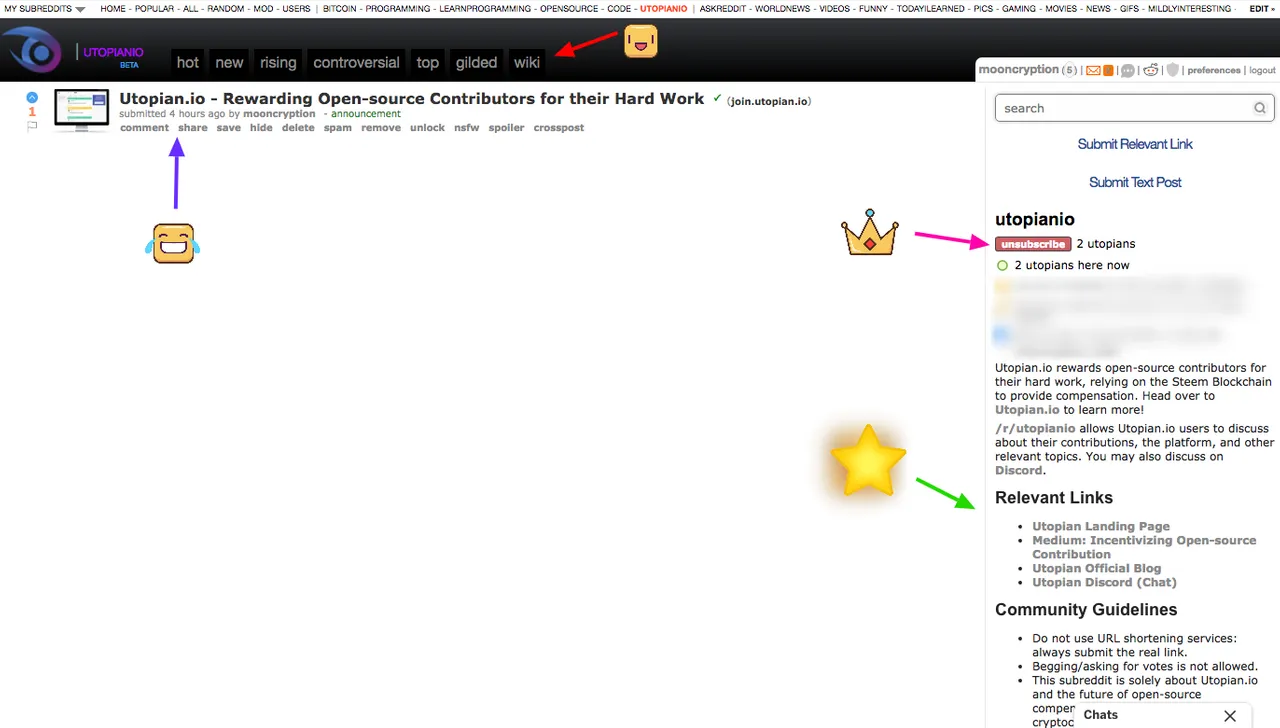Open the Utopian Official Blog link
The height and width of the screenshot is (728, 1280).
pos(1097,568)
